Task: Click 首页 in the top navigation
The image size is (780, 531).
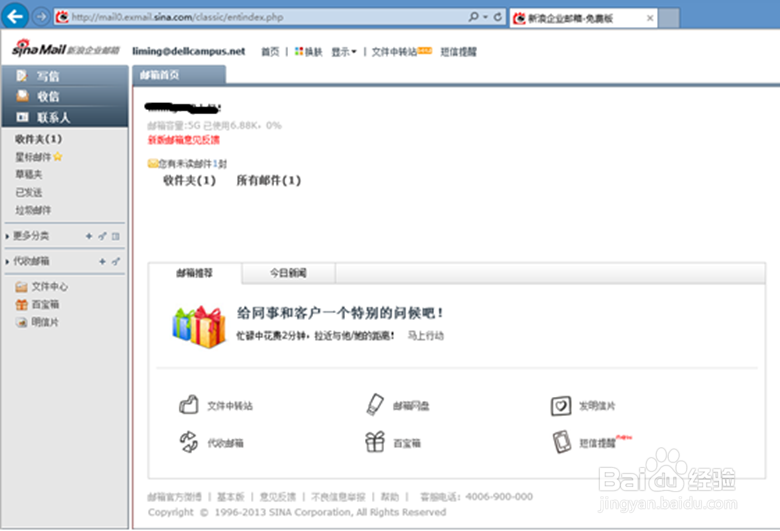Action: click(270, 52)
